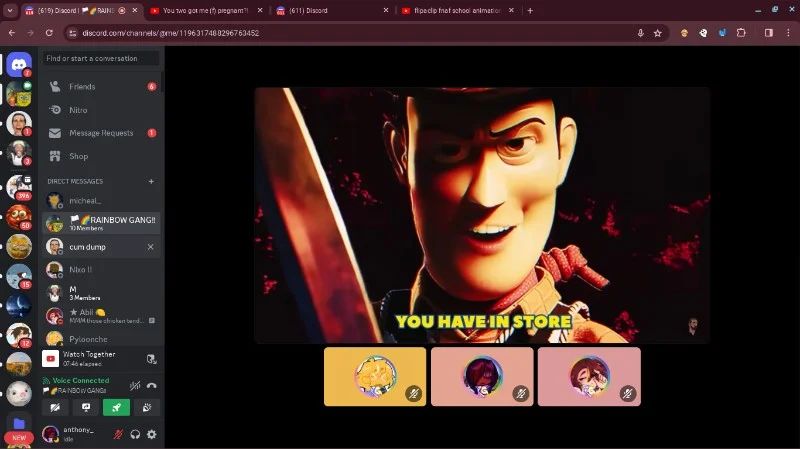The image size is (800, 449).
Task: Close the cum dump DM with X
Action: (151, 247)
